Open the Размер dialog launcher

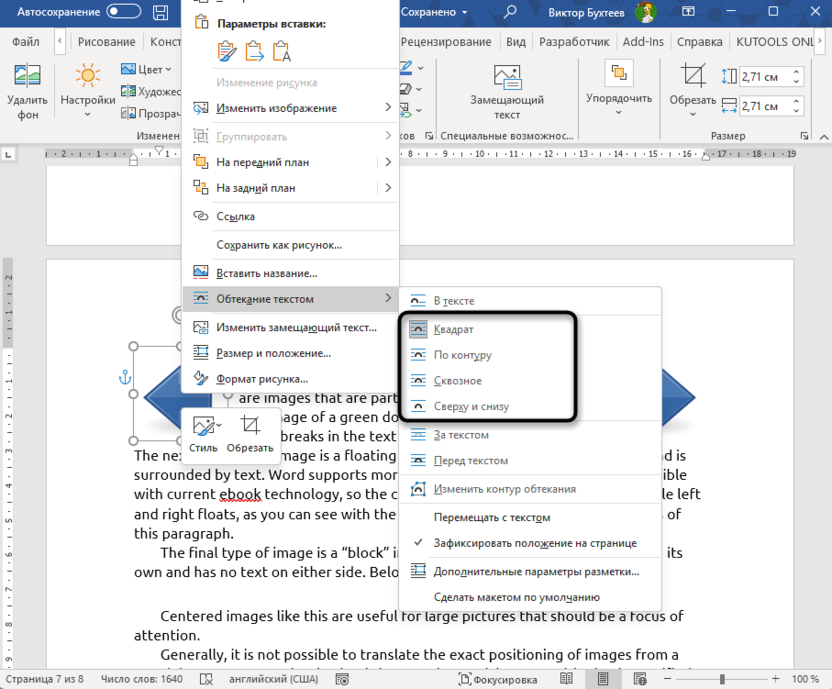click(x=804, y=136)
